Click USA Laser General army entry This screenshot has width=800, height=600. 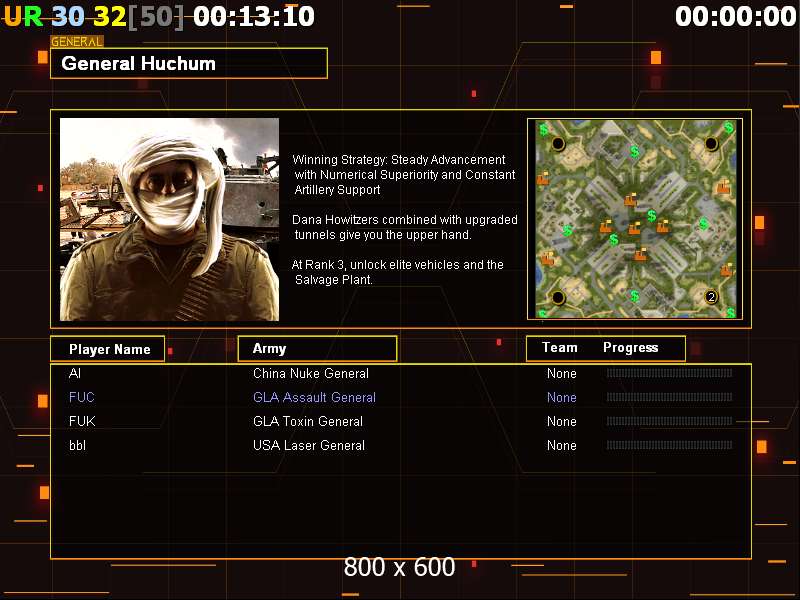coord(309,445)
